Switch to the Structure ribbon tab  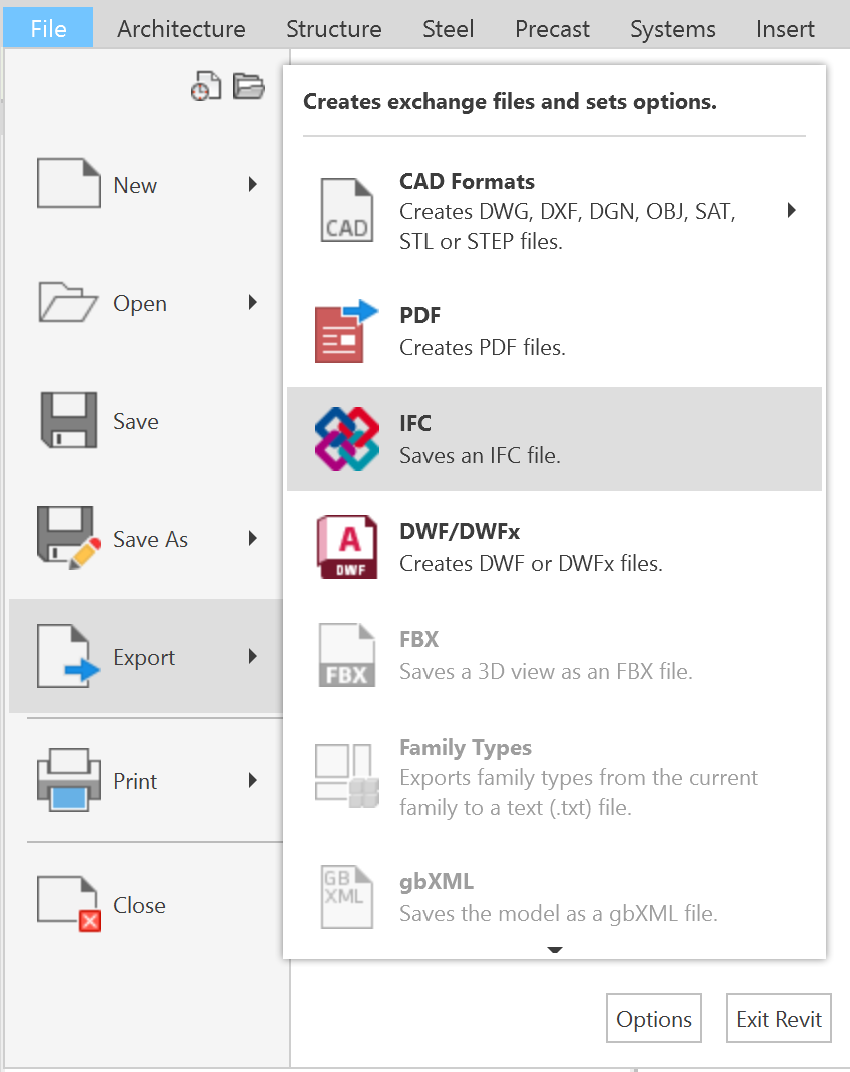tap(334, 29)
